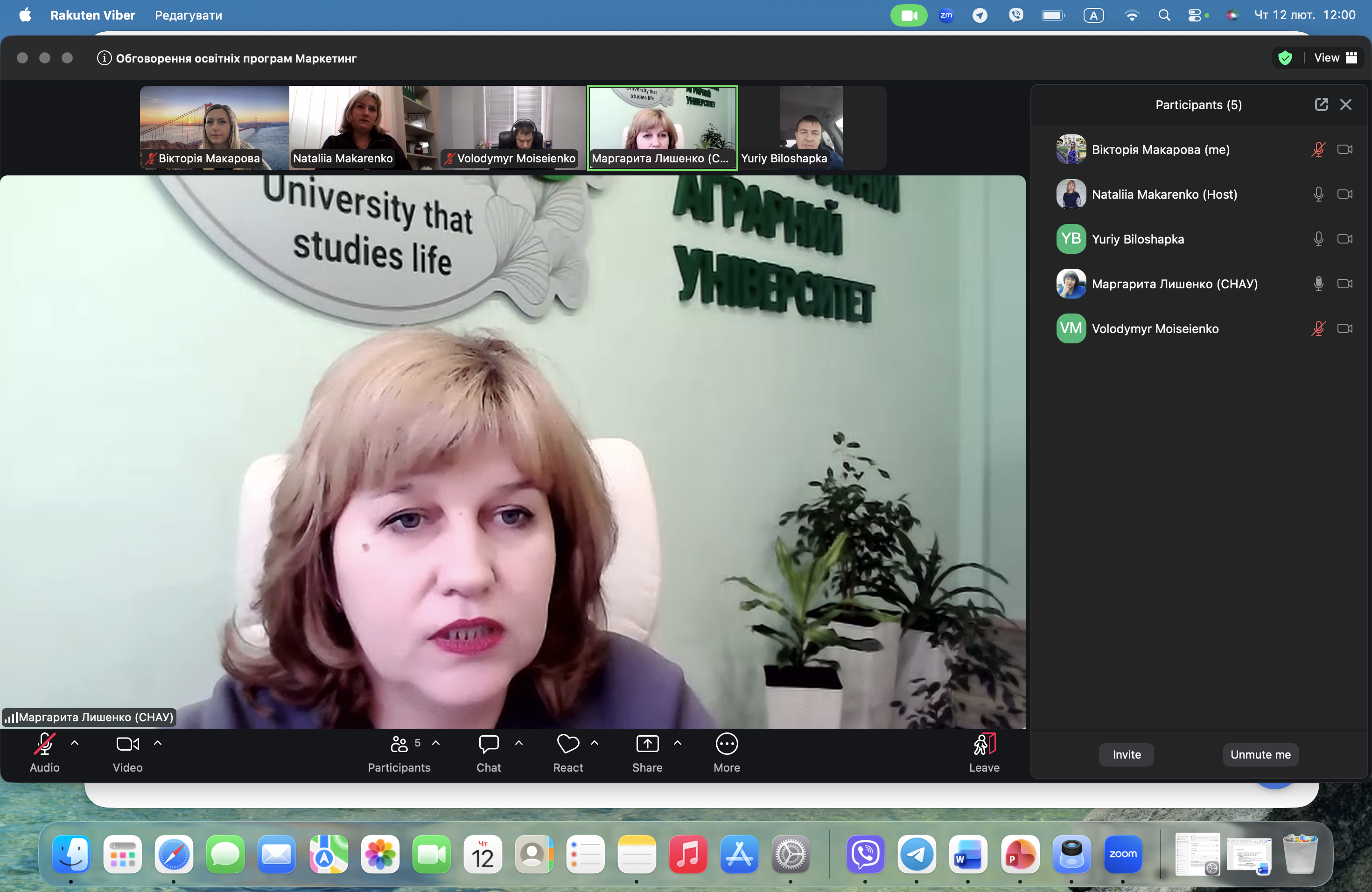Open the More options icon
This screenshot has width=1372, height=892.
[x=726, y=744]
